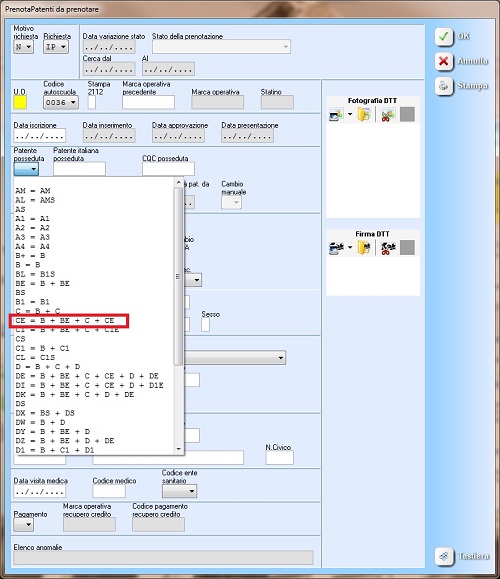This screenshot has width=500, height=579.
Task: Choose list item DN = B + D
Action: click(41, 422)
